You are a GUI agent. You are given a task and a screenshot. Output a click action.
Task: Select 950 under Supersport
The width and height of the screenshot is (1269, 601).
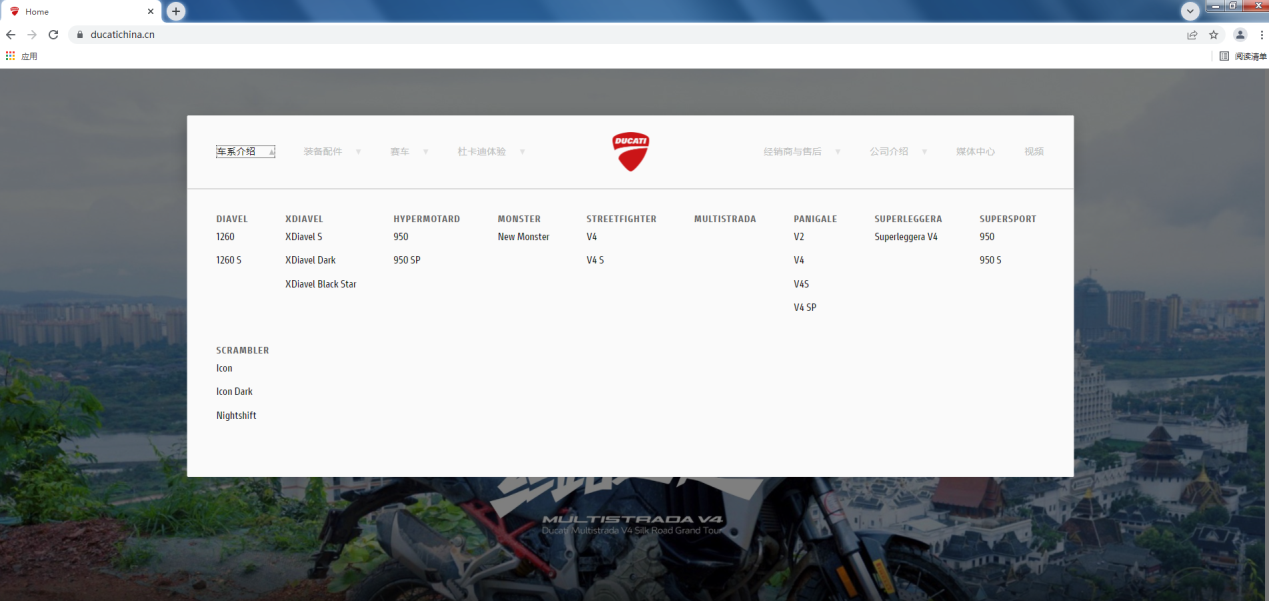coord(987,237)
